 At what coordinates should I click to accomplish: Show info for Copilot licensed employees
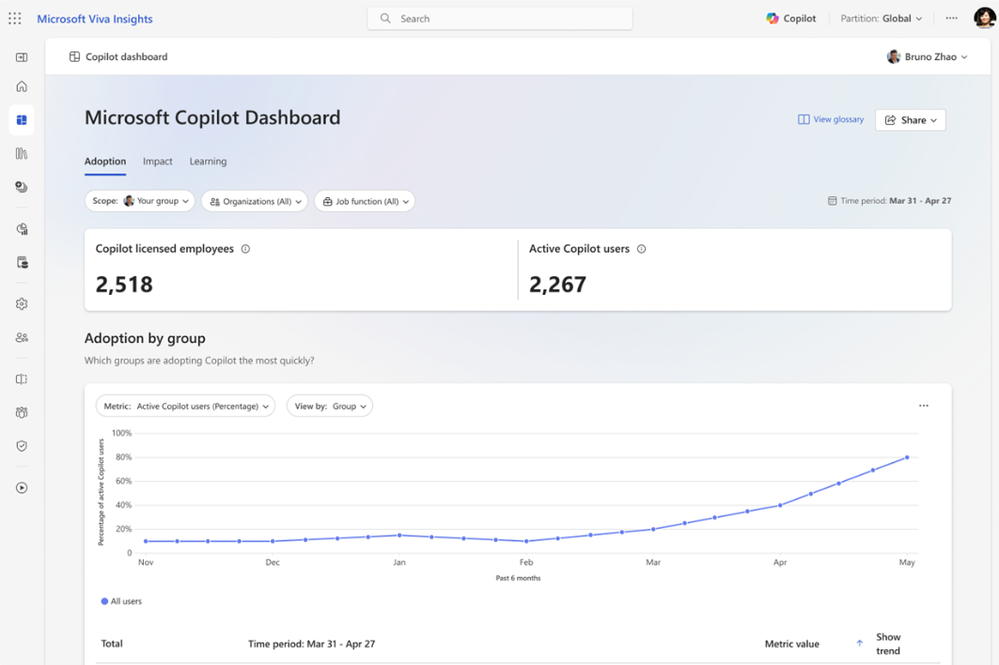[x=245, y=249]
